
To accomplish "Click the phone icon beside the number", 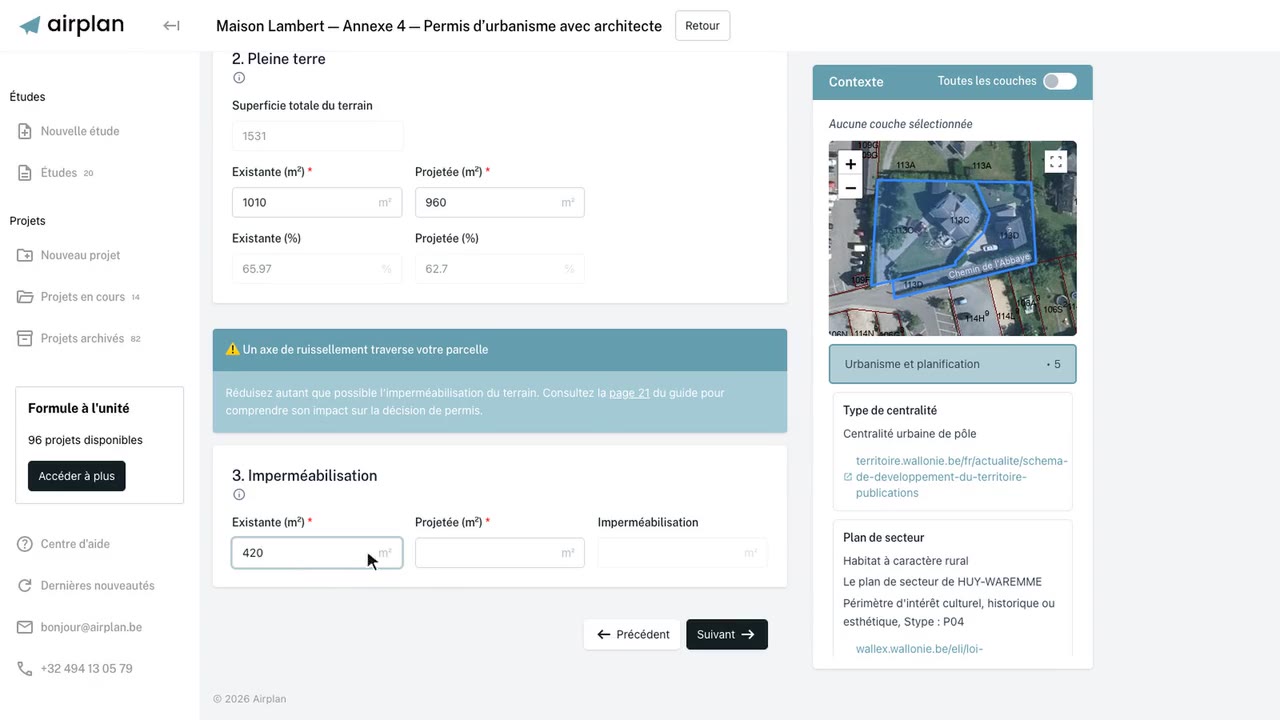I will coord(25,669).
